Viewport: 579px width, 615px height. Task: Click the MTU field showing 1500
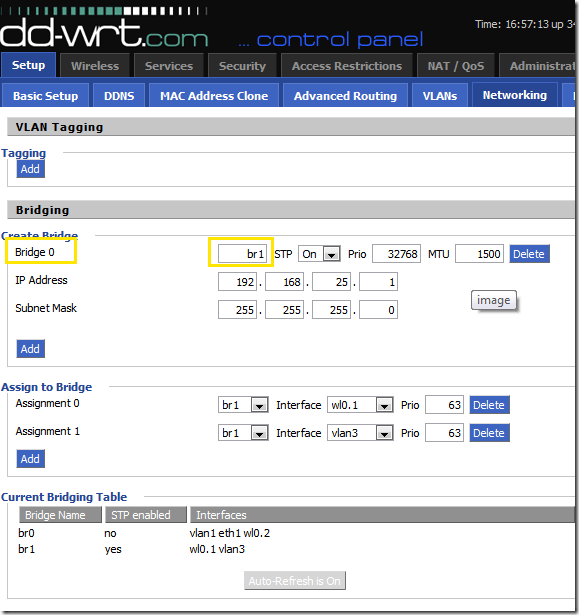(x=479, y=254)
